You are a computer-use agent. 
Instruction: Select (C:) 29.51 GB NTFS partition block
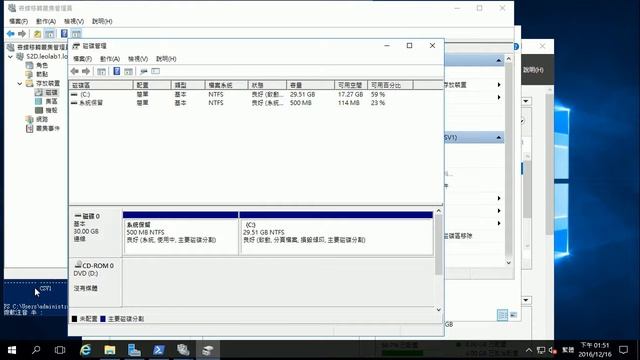click(336, 233)
